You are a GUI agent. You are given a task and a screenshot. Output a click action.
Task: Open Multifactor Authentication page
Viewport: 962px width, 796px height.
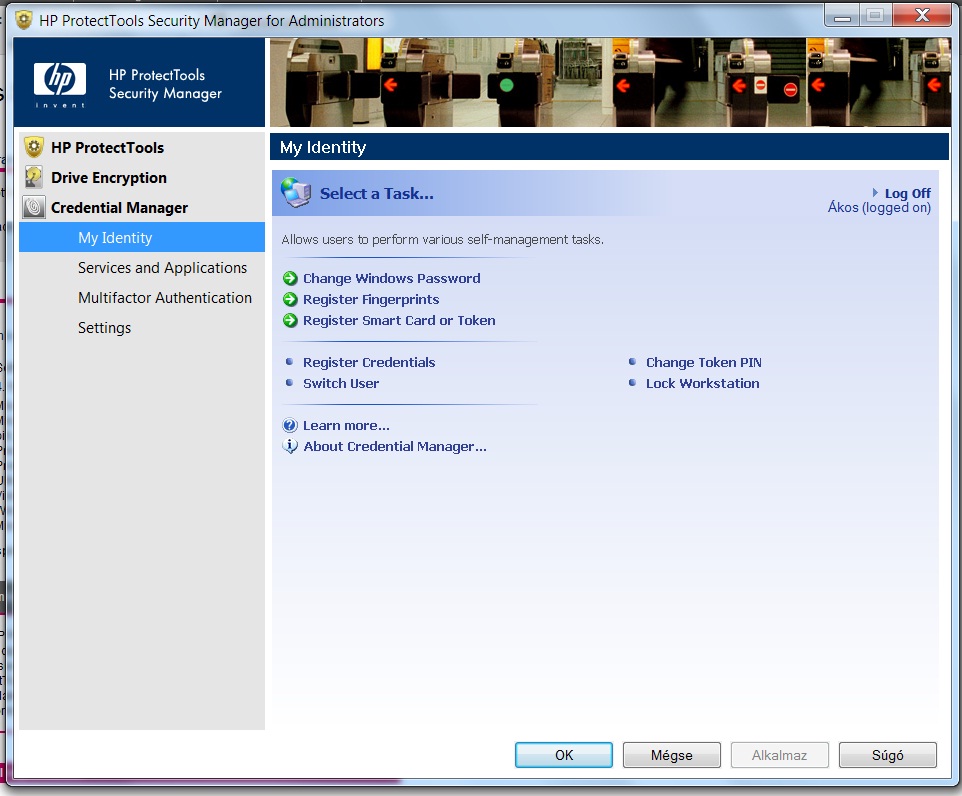tap(164, 298)
